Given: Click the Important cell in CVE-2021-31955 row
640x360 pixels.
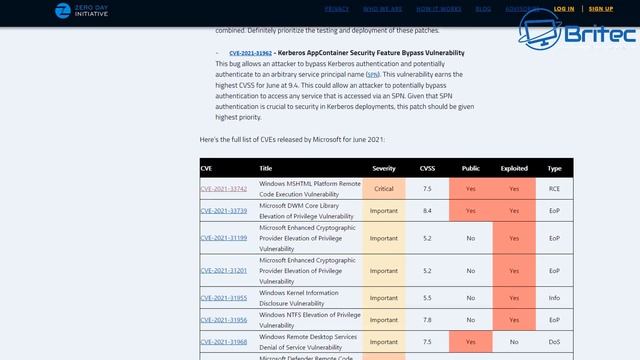Looking at the screenshot, I should 384,298.
